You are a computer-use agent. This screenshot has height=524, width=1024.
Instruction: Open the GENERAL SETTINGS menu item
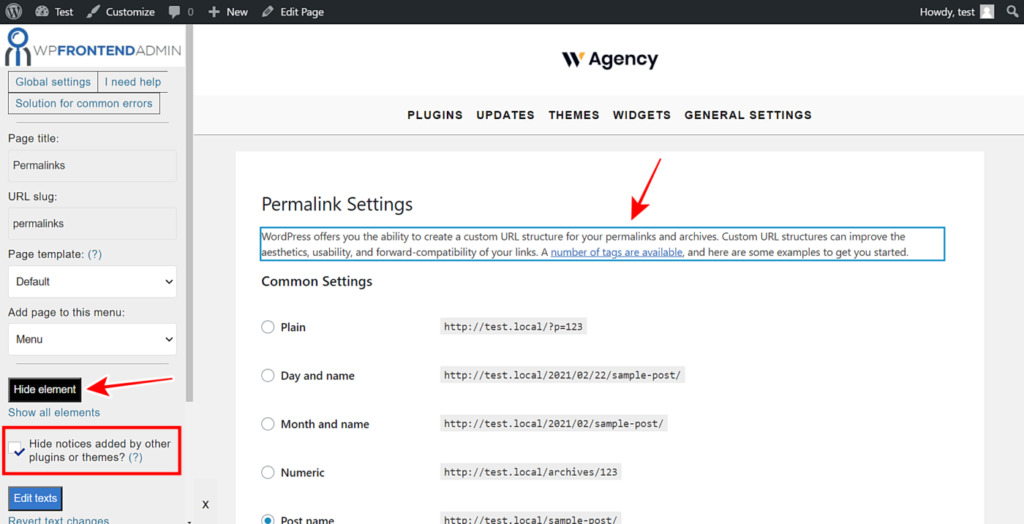pos(748,115)
